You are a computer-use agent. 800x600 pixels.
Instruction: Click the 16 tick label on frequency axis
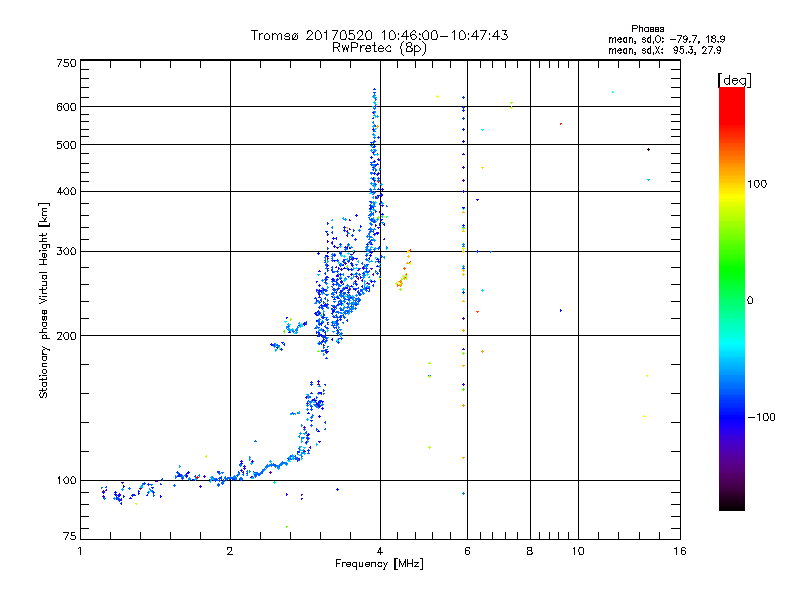click(x=680, y=551)
